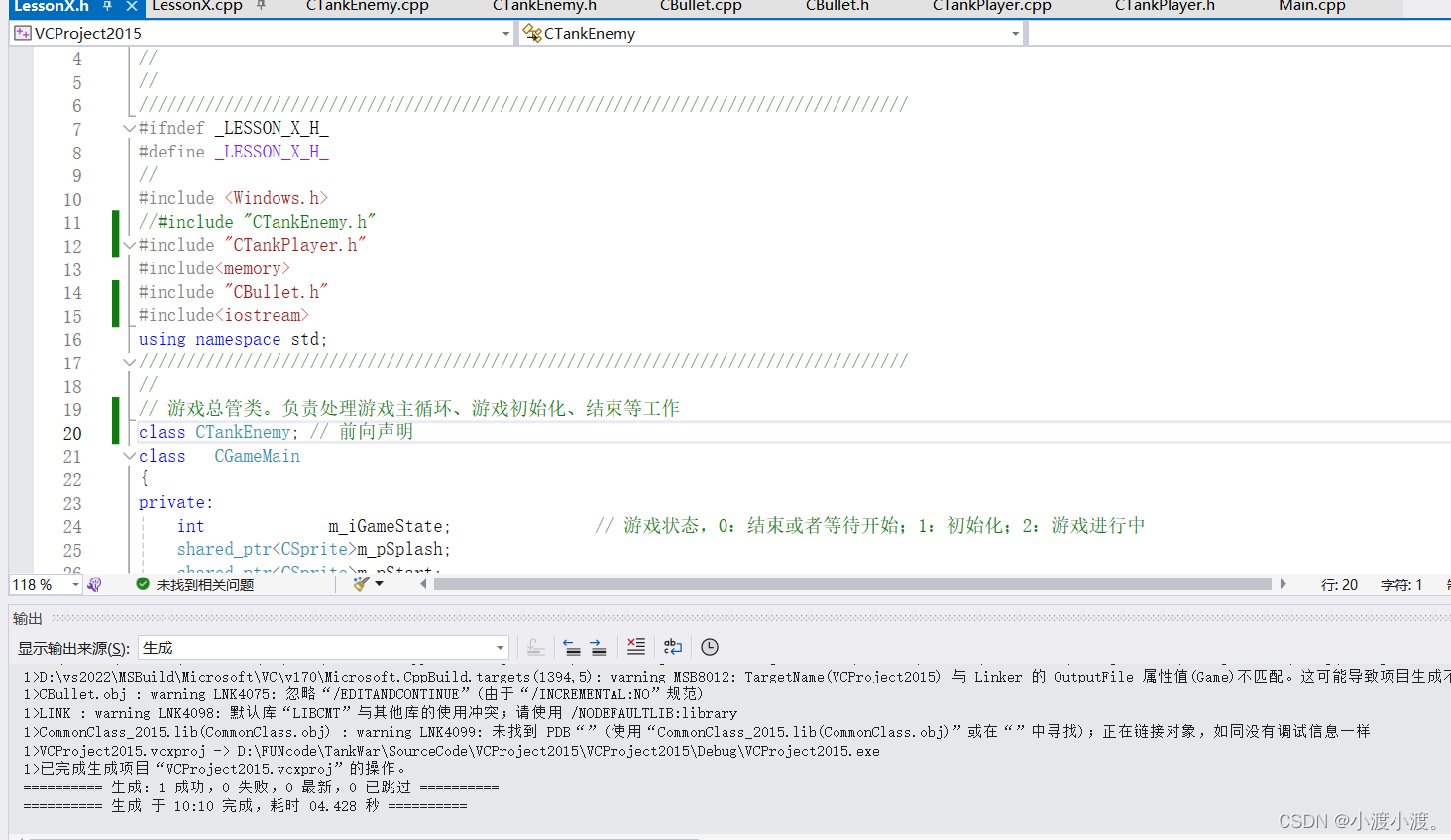Click the VCProject2015 project icon
This screenshot has height=840, width=1451.
tap(21, 33)
